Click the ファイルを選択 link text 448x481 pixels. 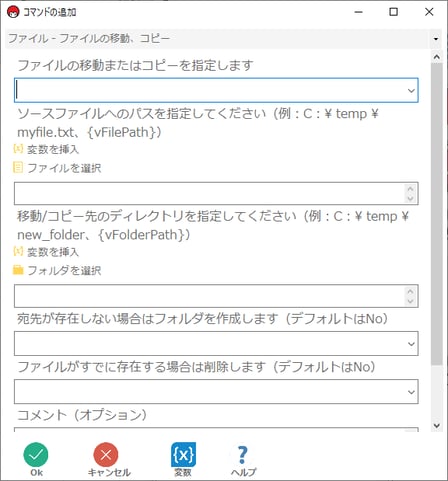pos(64,168)
